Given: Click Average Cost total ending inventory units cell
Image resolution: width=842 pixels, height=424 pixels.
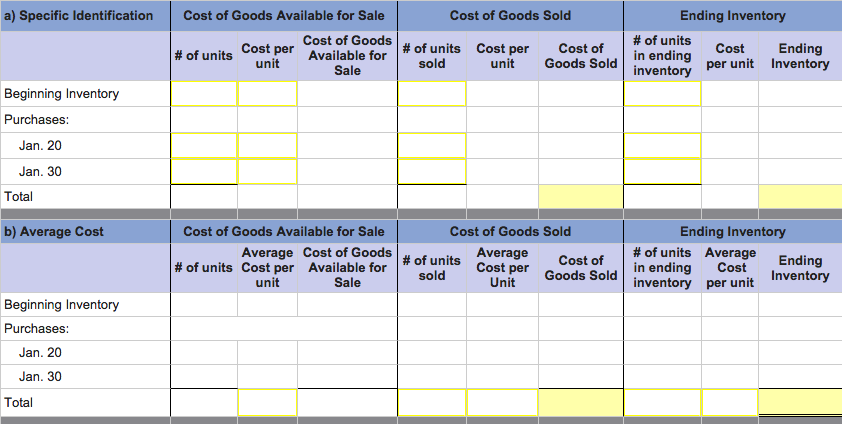Looking at the screenshot, I should coord(662,402).
